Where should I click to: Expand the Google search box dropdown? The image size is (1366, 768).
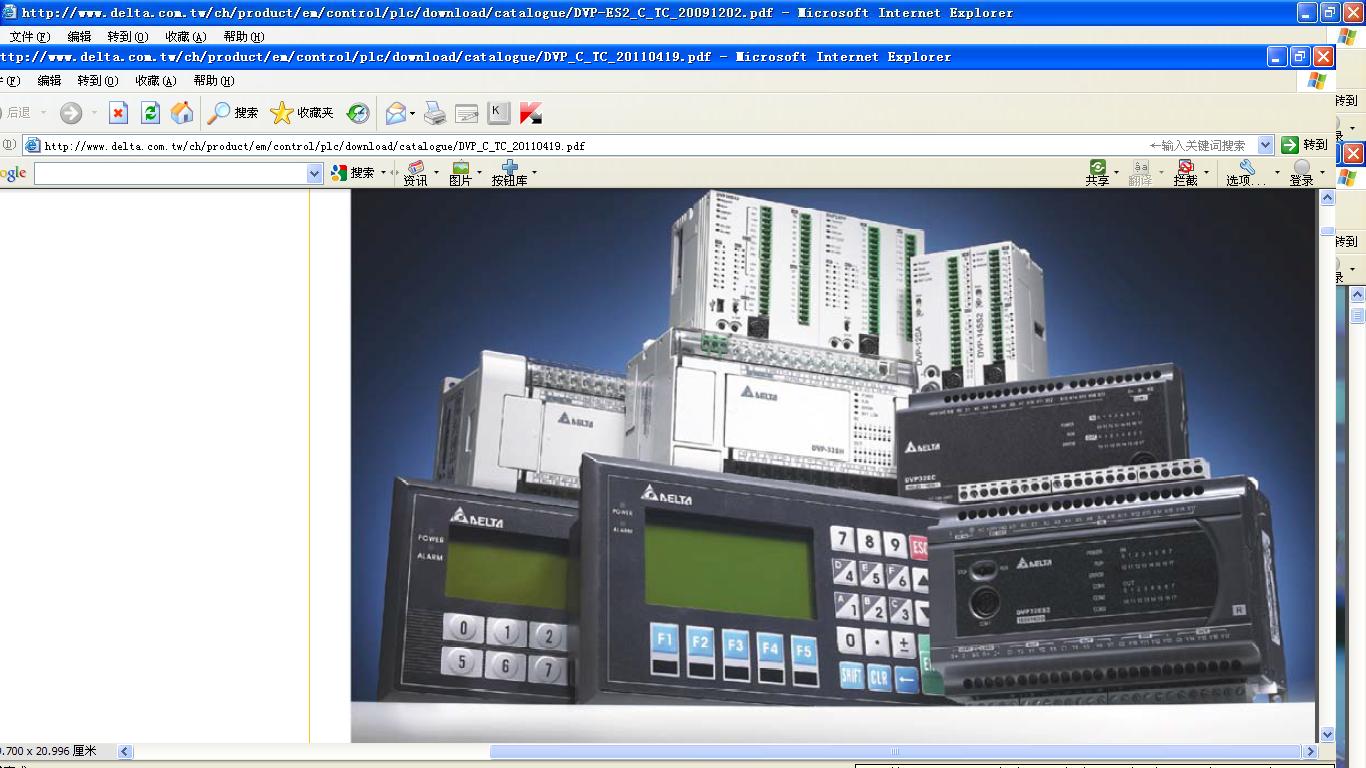point(314,173)
